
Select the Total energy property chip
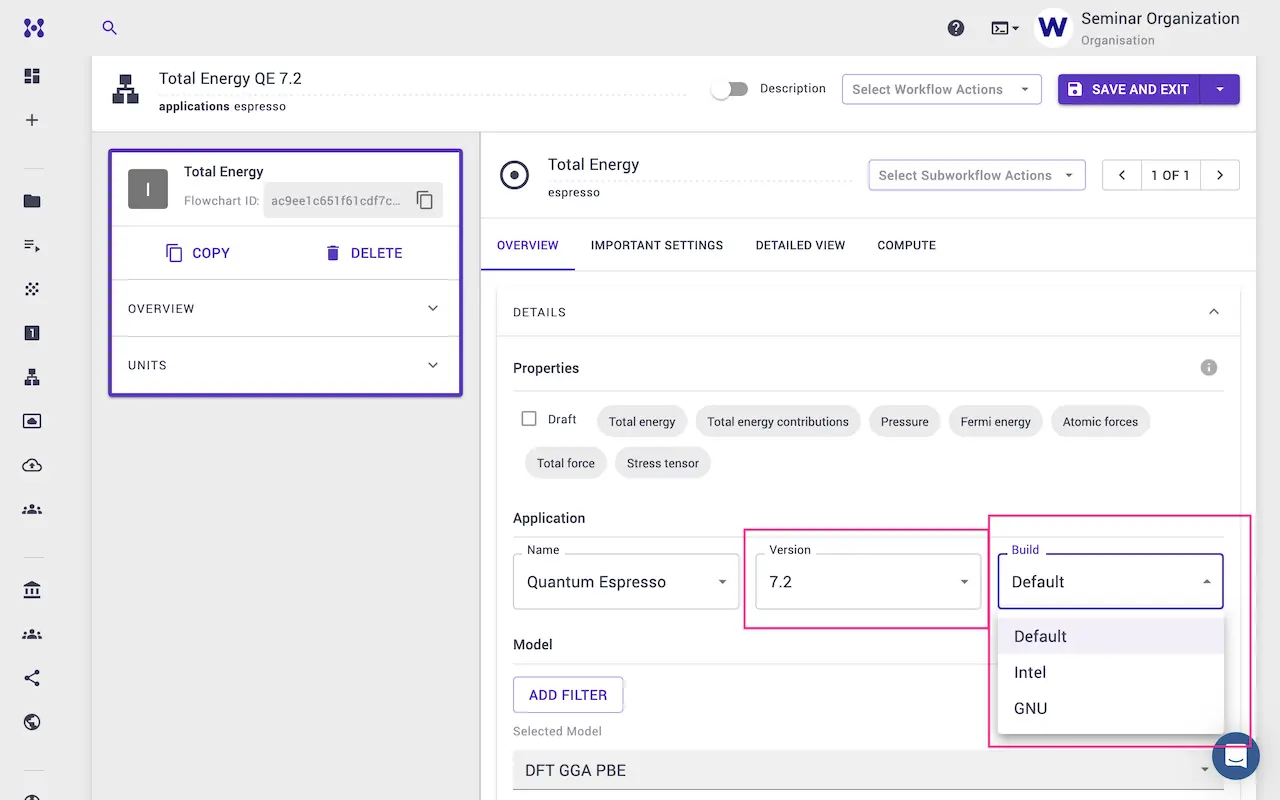point(641,421)
